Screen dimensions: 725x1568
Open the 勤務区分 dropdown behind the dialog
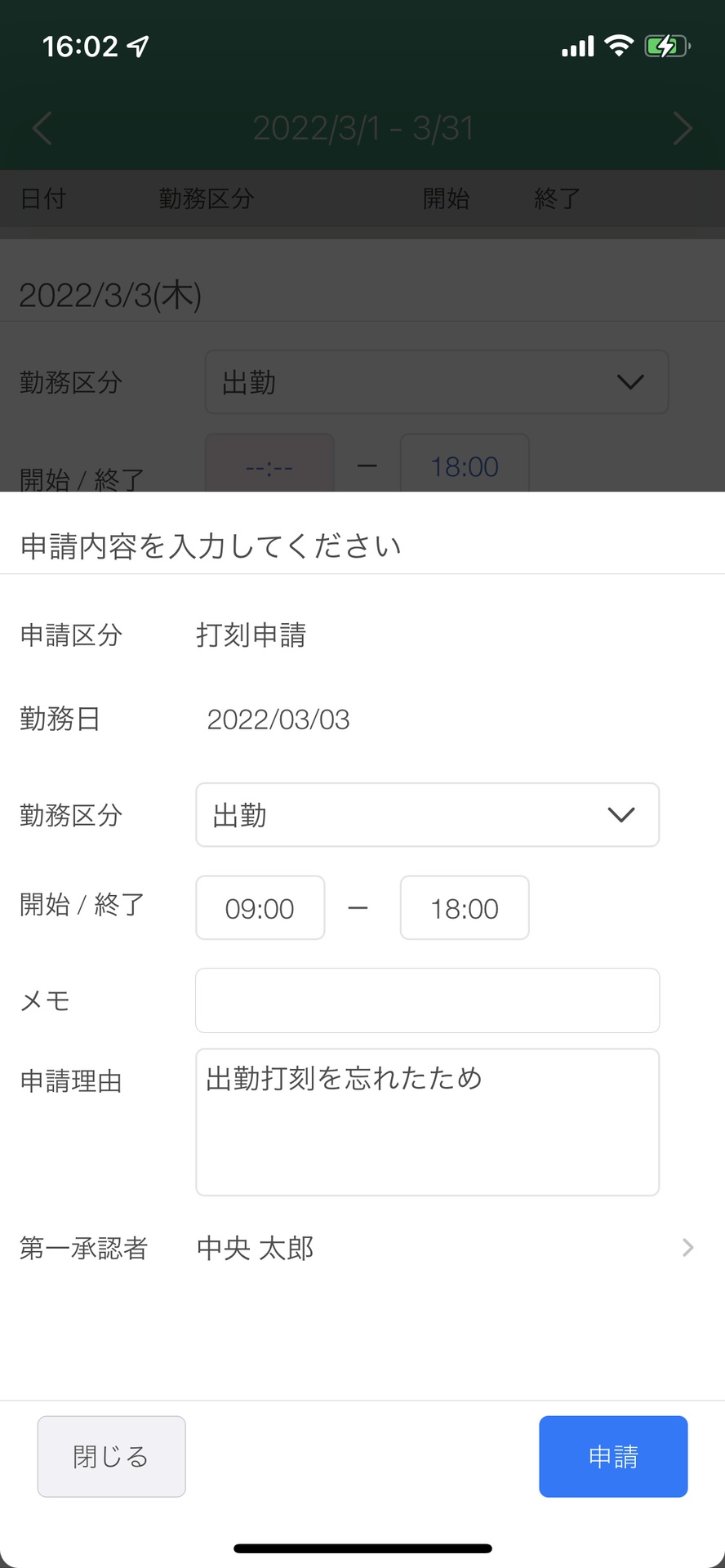pyautogui.click(x=437, y=382)
